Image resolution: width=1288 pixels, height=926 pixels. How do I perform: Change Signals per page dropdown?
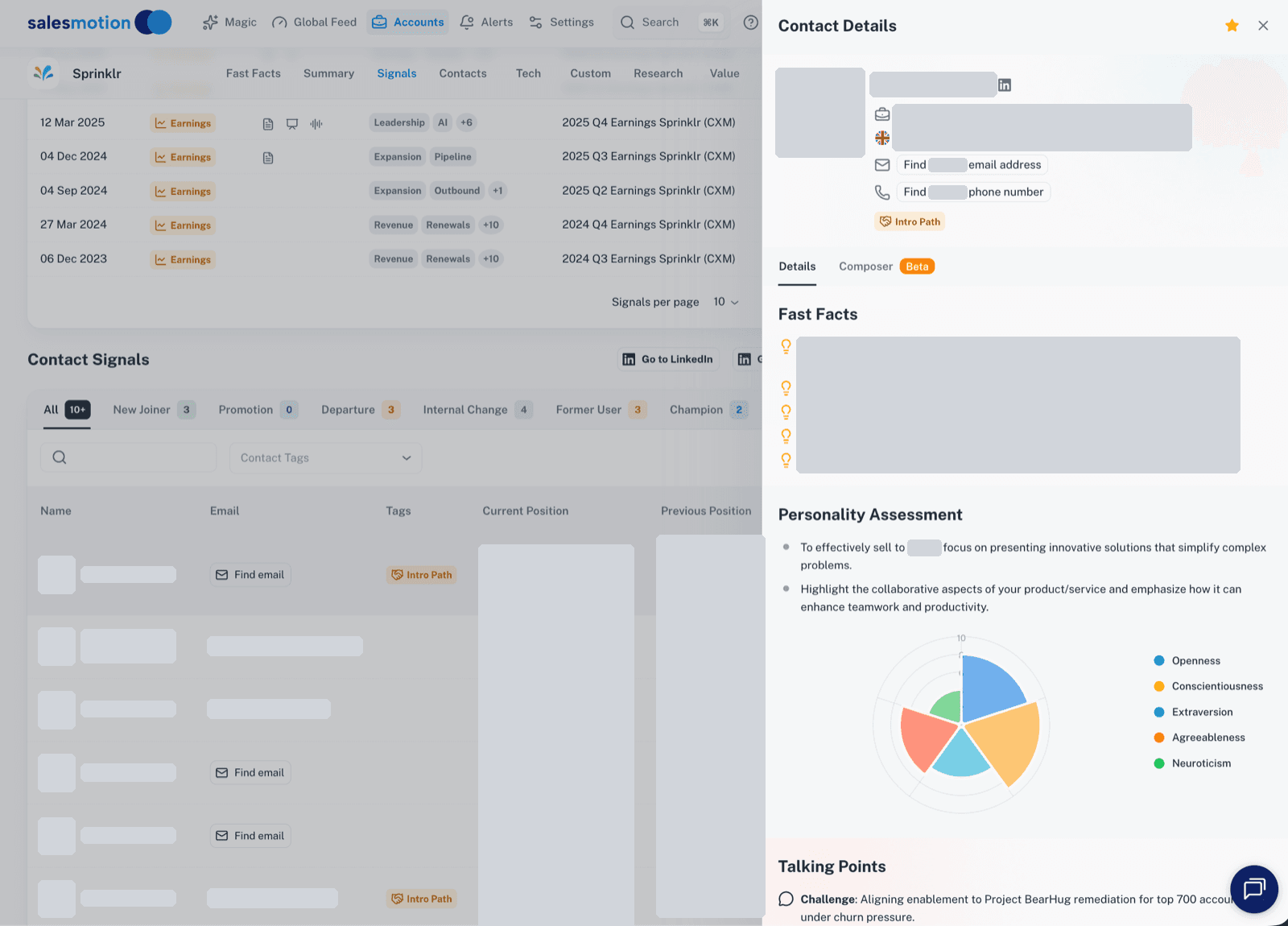[725, 302]
